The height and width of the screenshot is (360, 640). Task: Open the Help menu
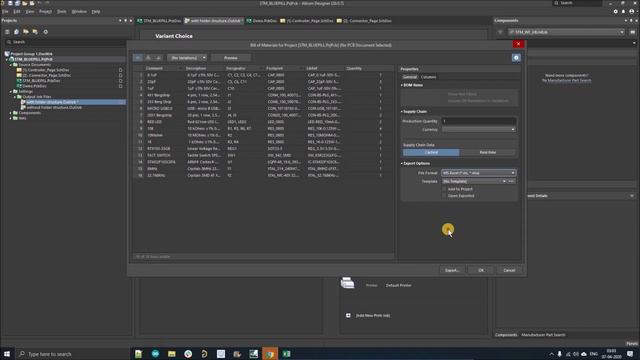(96, 11)
